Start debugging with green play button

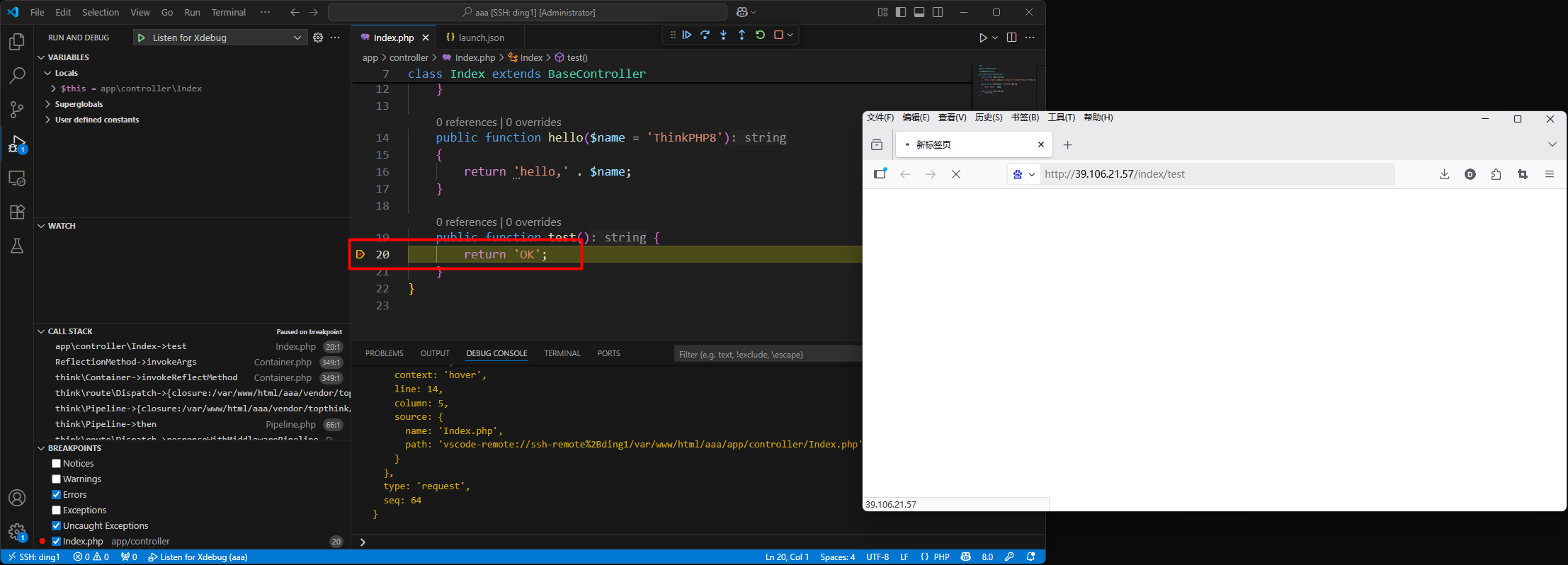[x=142, y=38]
